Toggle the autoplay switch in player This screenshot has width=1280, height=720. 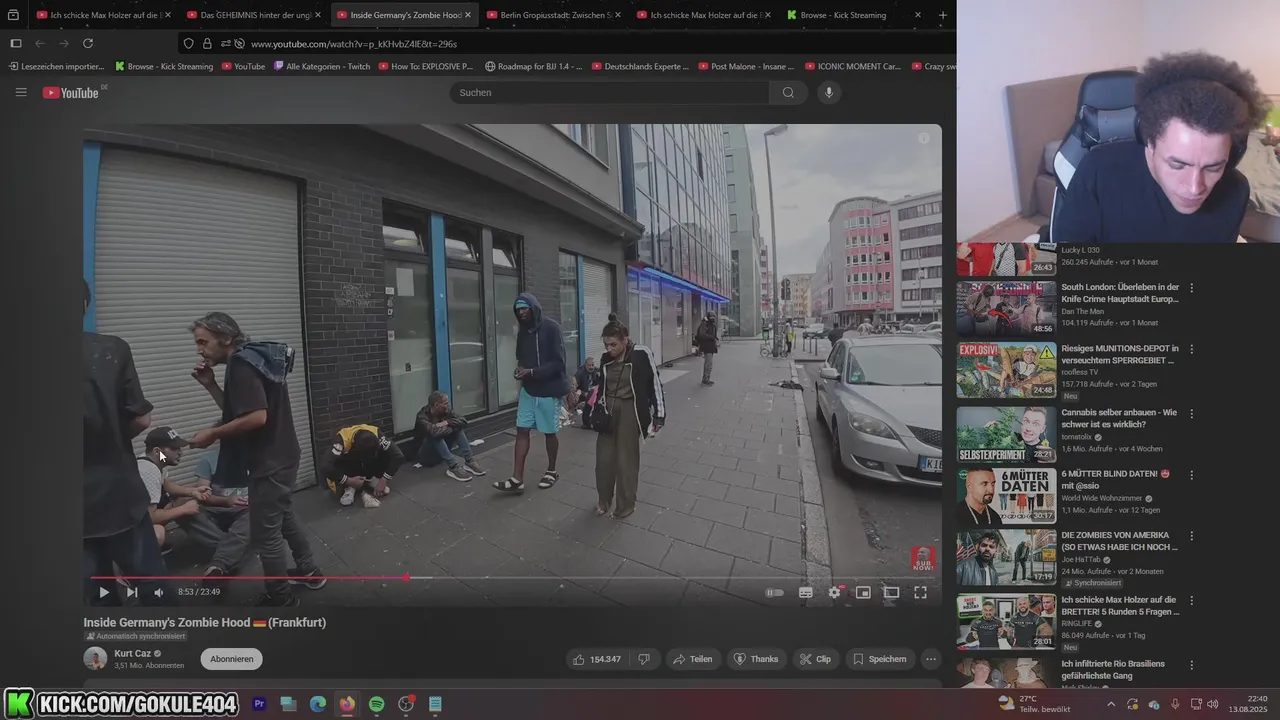[x=775, y=592]
